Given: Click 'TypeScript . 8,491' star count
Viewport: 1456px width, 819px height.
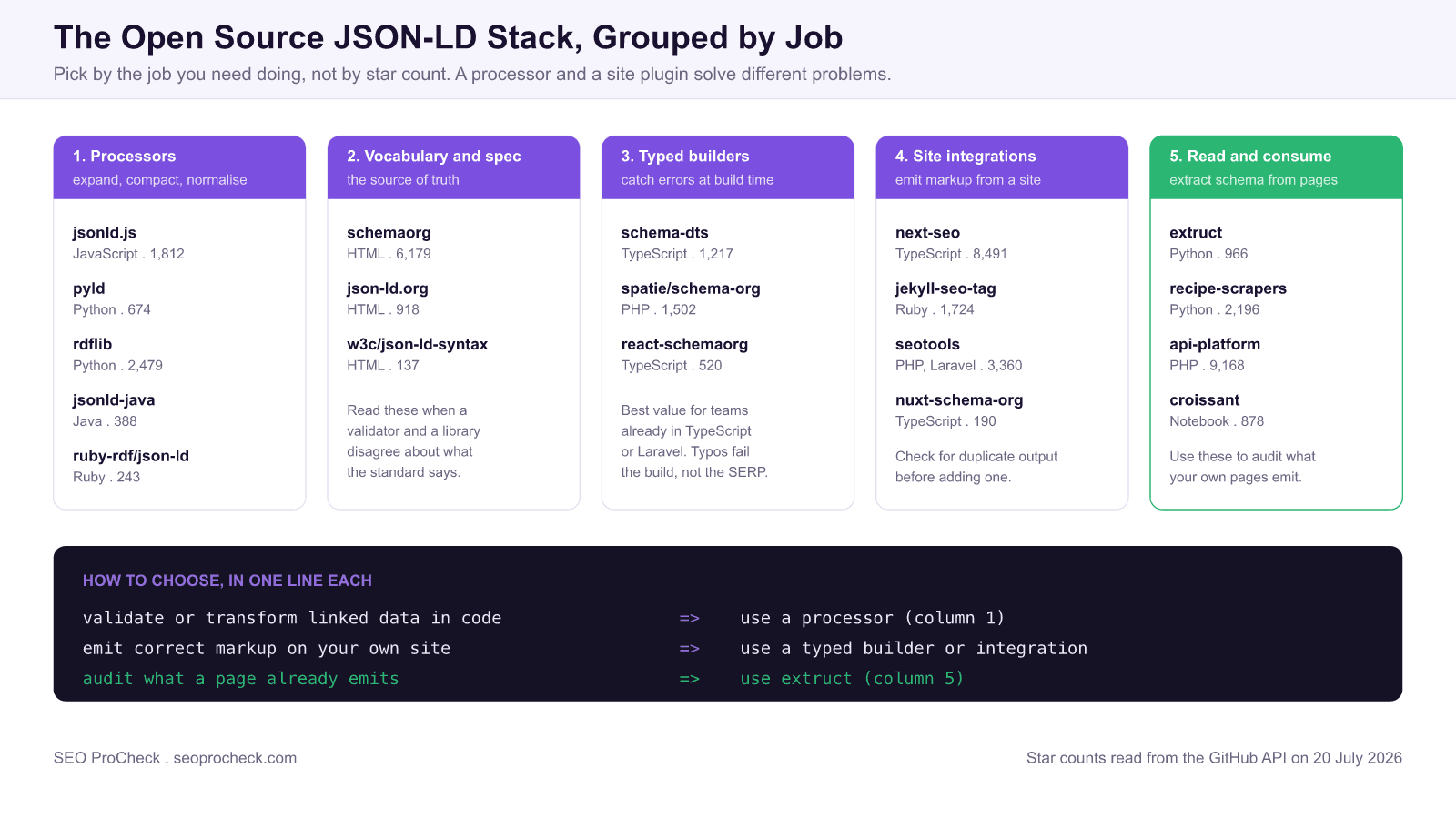Looking at the screenshot, I should pos(951,254).
